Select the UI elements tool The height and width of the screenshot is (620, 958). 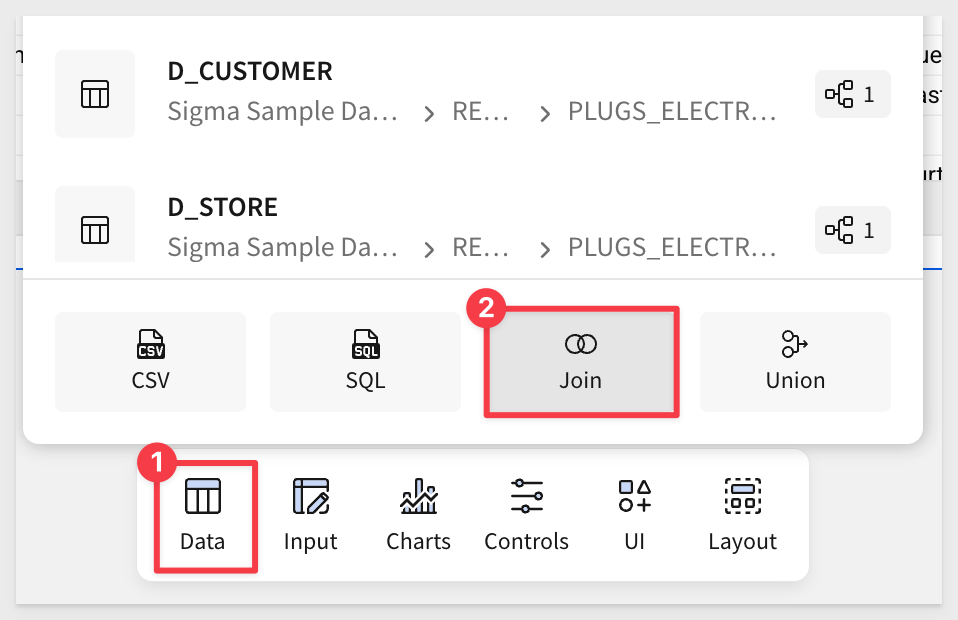634,515
